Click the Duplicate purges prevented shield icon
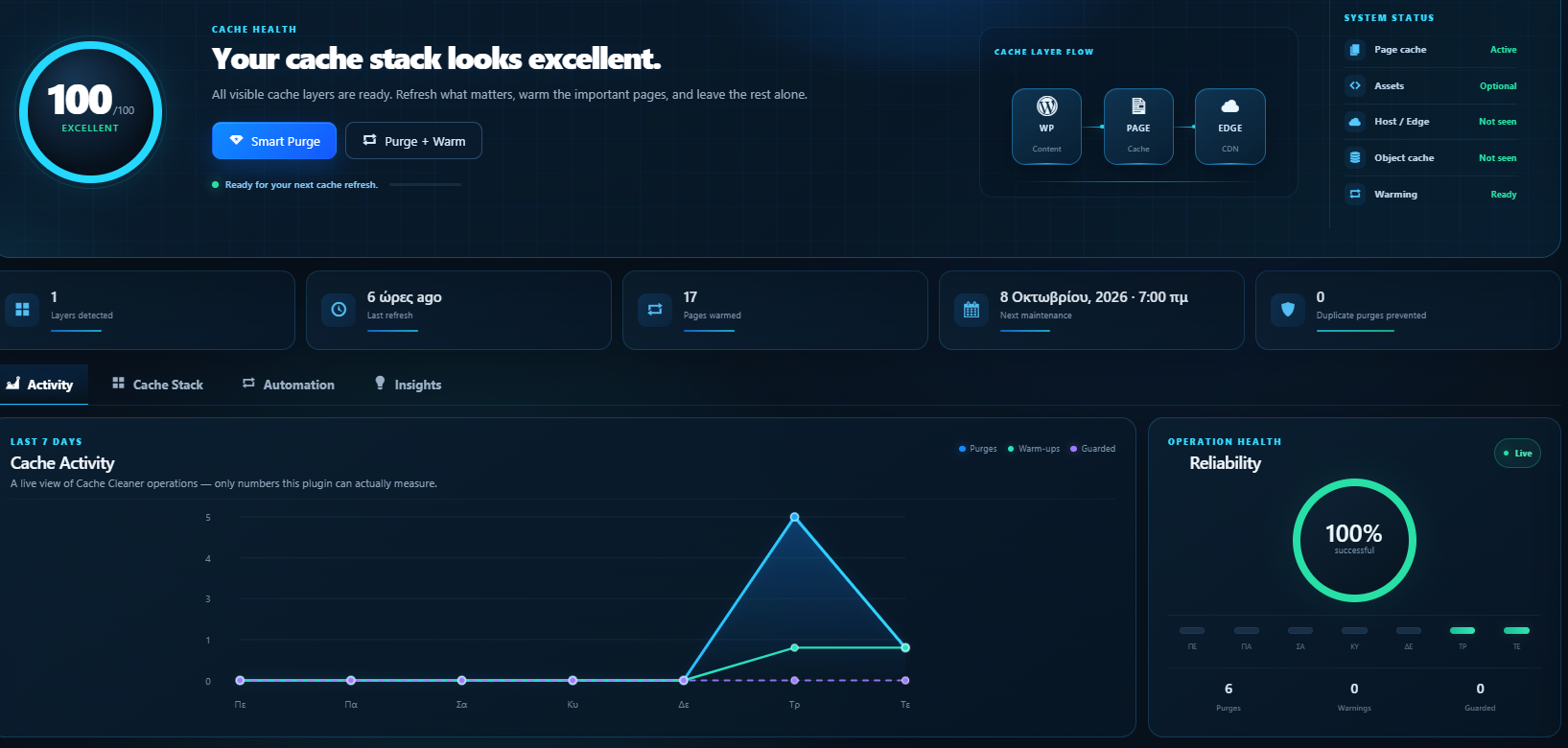The width and height of the screenshot is (1568, 748). coord(1288,310)
